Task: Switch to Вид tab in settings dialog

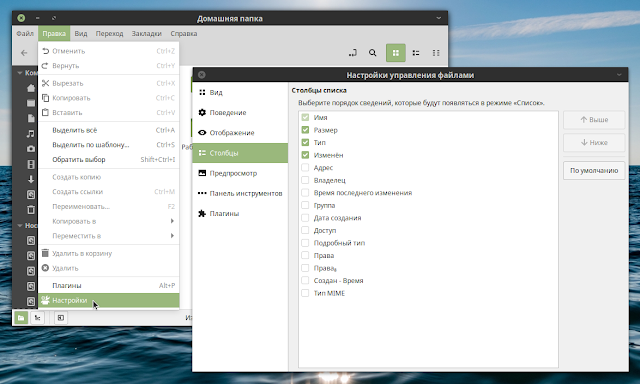Action: point(240,93)
